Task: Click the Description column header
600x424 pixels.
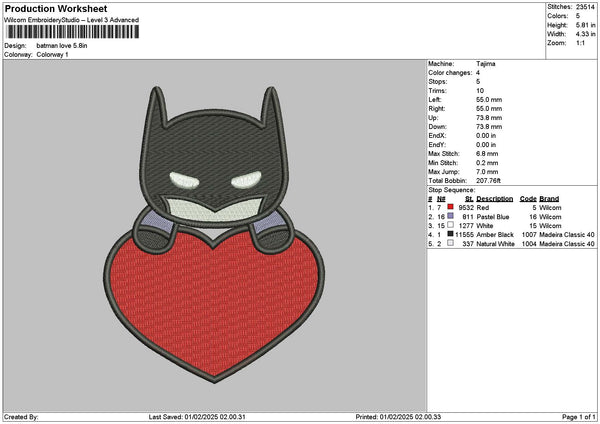Action: [495, 198]
